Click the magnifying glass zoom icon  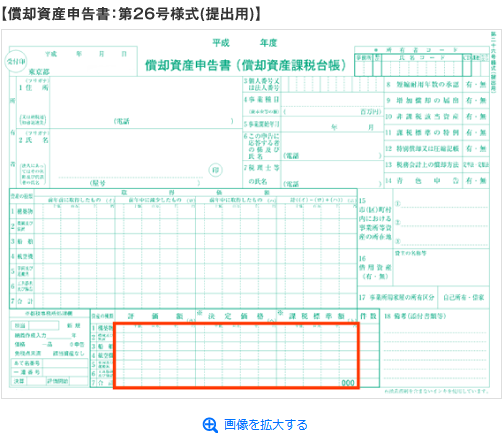[x=210, y=425]
